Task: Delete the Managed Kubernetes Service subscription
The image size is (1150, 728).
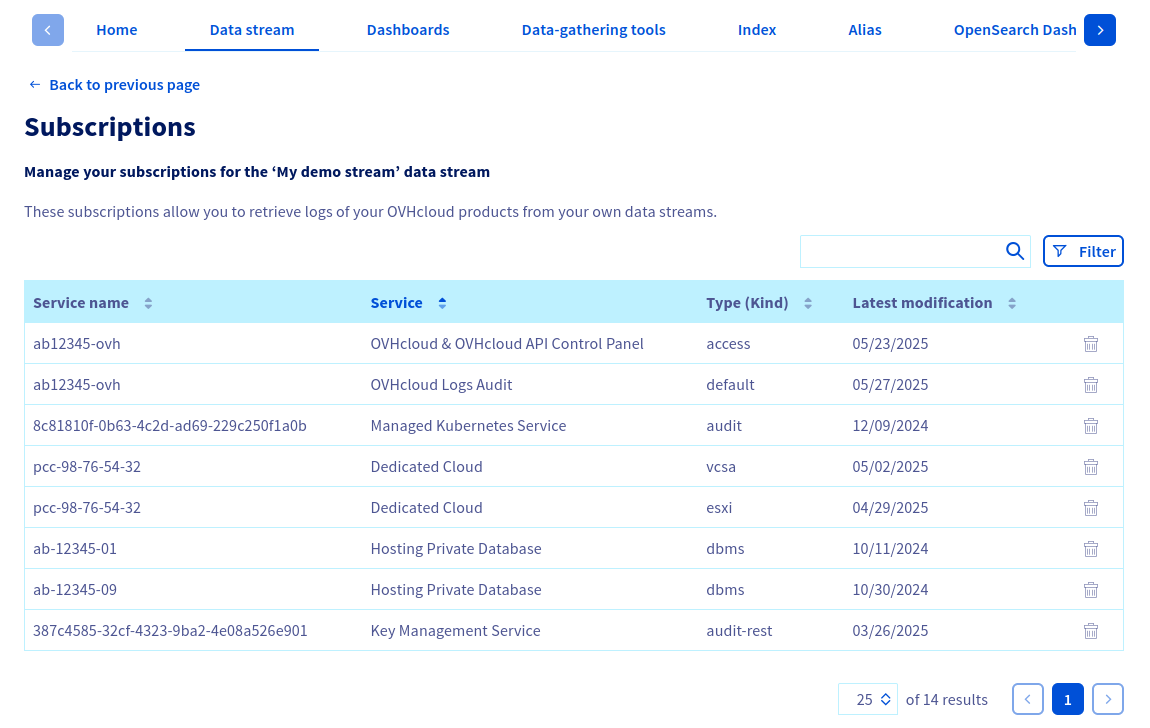Action: pyautogui.click(x=1091, y=426)
